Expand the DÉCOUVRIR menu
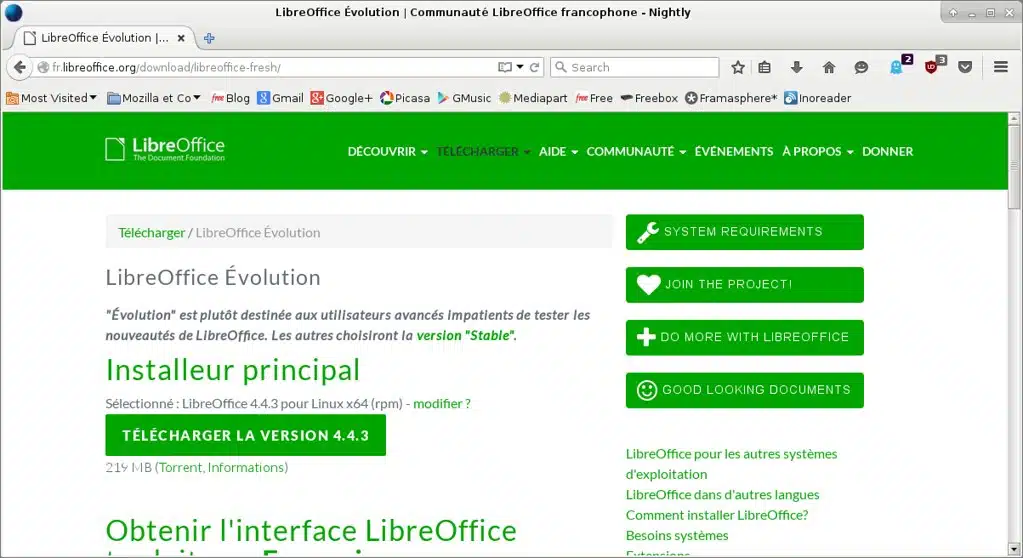 (388, 151)
